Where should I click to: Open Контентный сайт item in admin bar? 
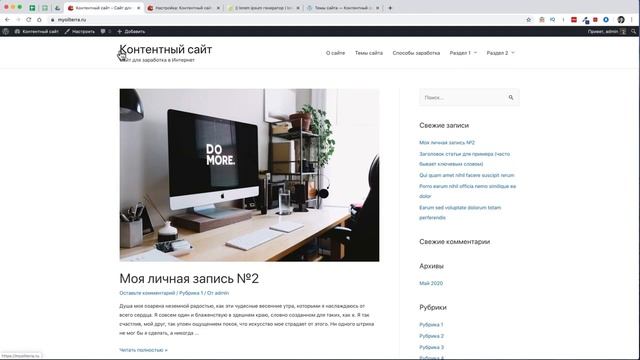pos(37,31)
